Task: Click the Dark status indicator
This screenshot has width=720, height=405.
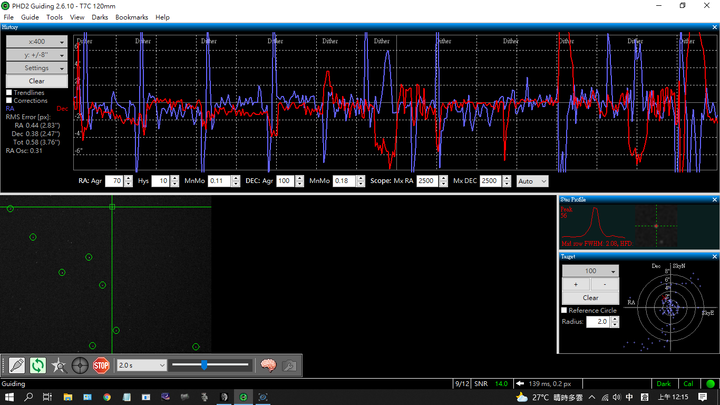Action: click(x=664, y=384)
